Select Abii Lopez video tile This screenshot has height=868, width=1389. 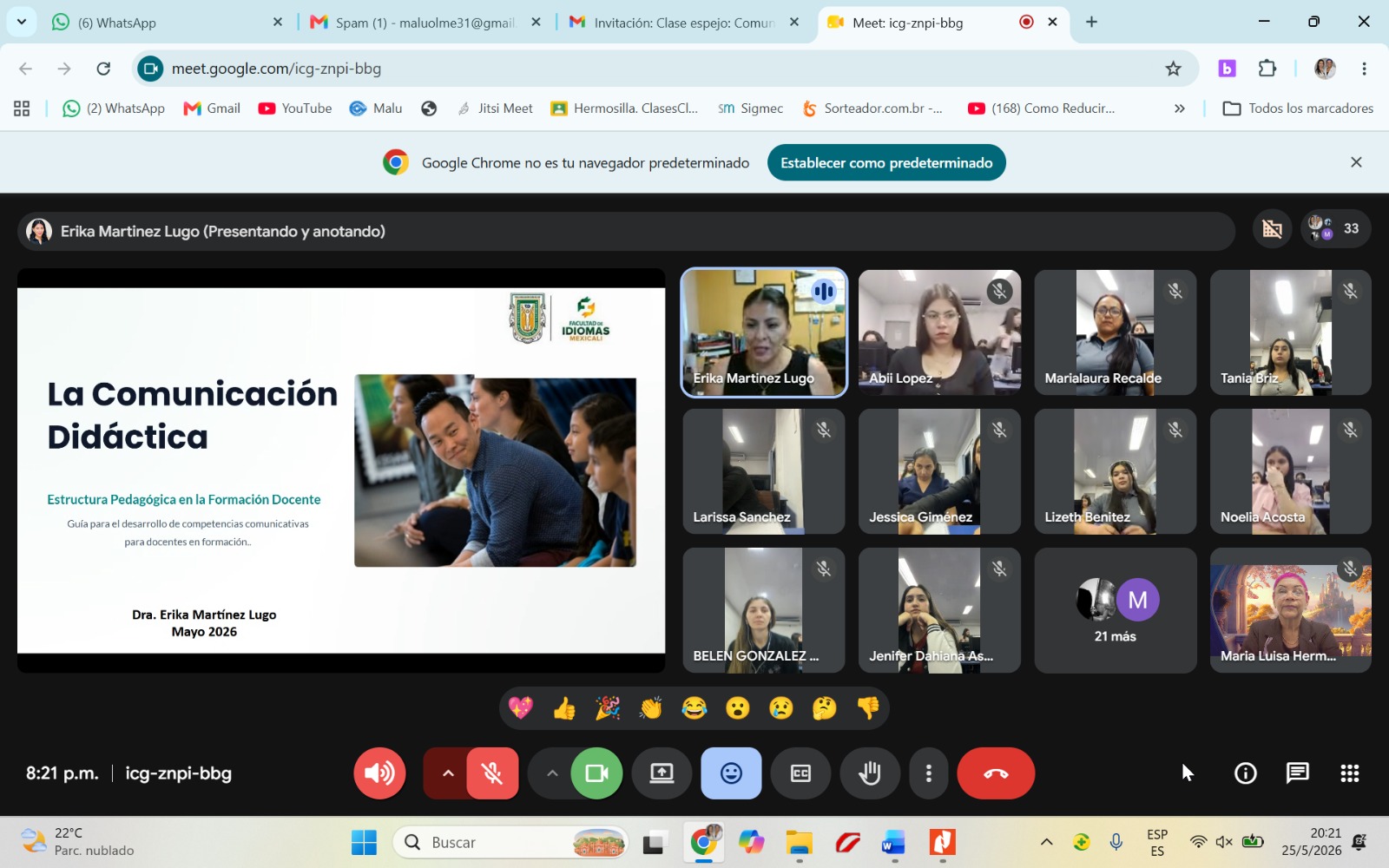click(939, 332)
